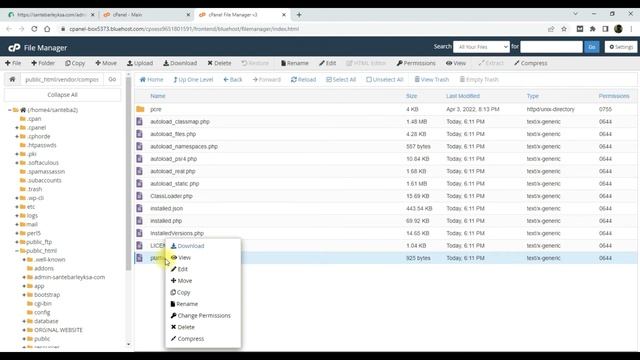Viewport: 640px width, 360px height.
Task: Click the search text input field
Action: coord(551,47)
